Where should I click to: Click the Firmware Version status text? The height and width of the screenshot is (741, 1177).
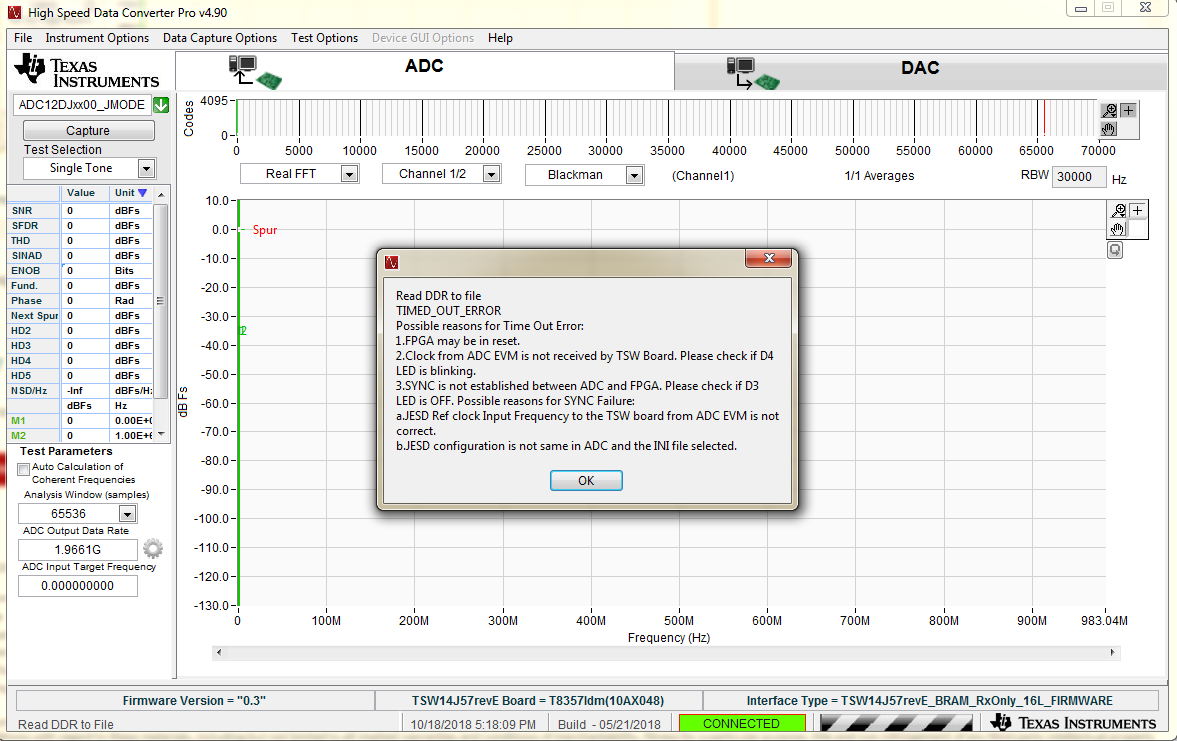pos(194,700)
